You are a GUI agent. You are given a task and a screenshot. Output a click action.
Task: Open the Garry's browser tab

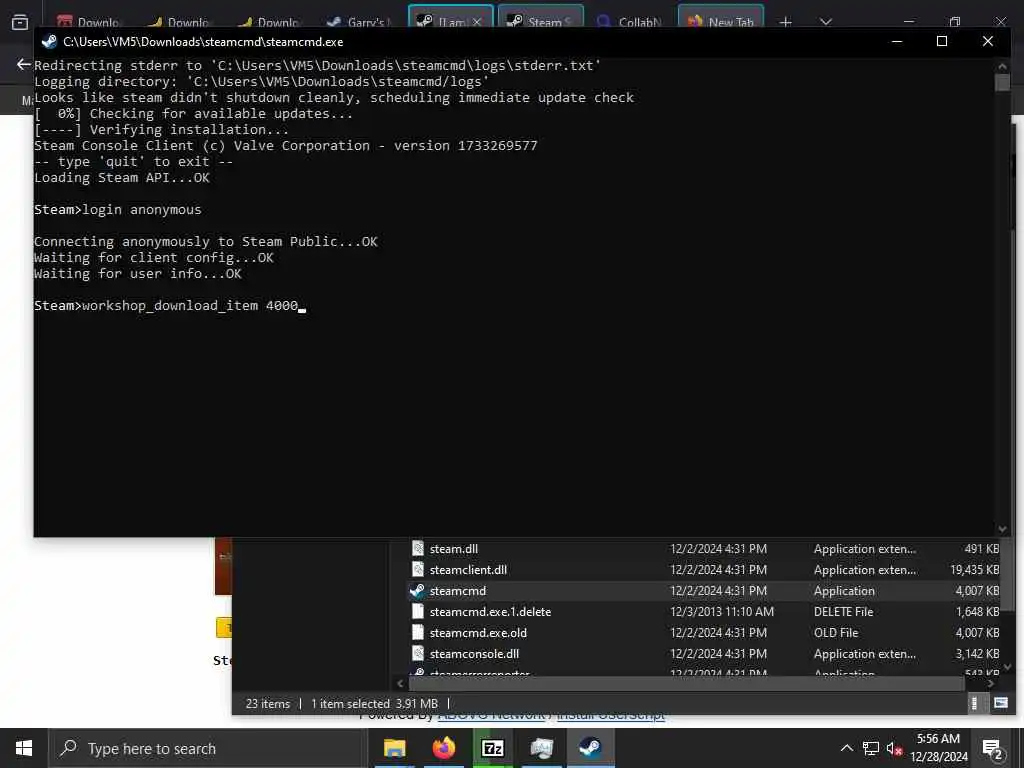[x=359, y=22]
